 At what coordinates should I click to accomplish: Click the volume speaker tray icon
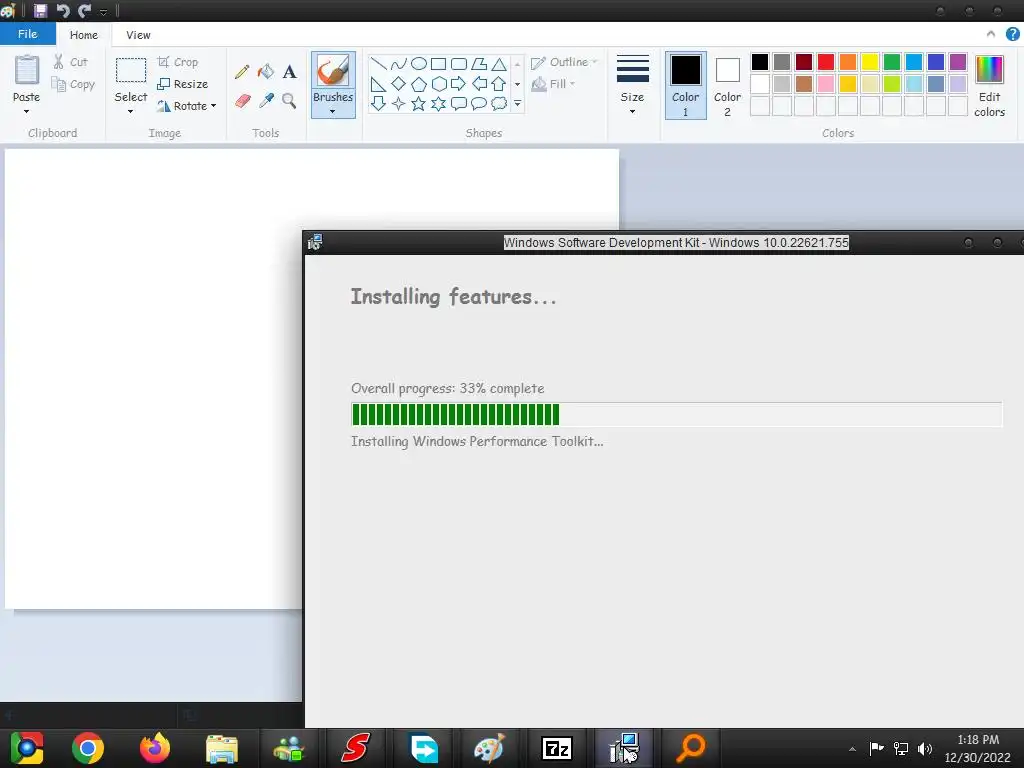coord(925,748)
